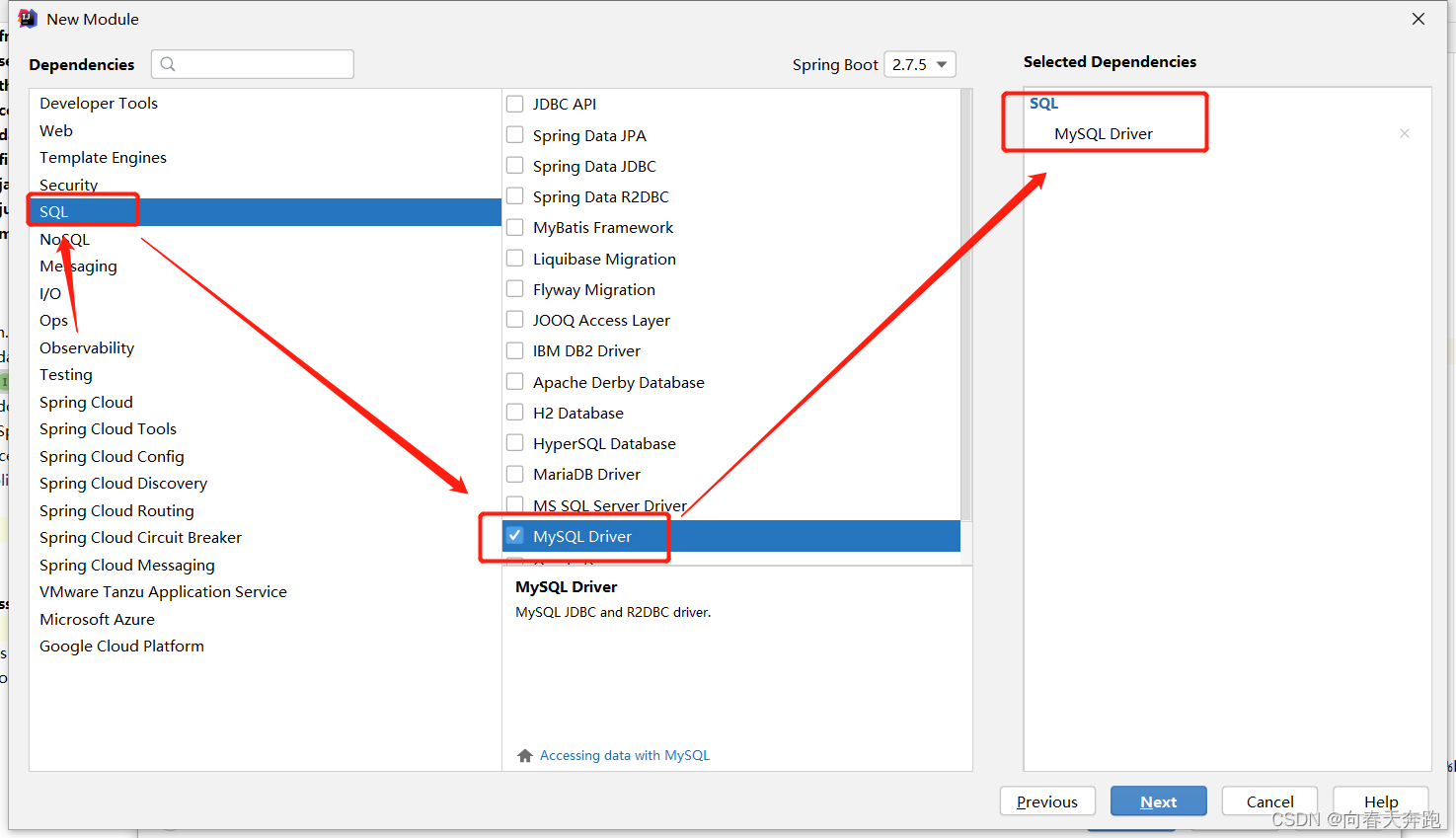Open the Spring Boot version dropdown

click(920, 64)
